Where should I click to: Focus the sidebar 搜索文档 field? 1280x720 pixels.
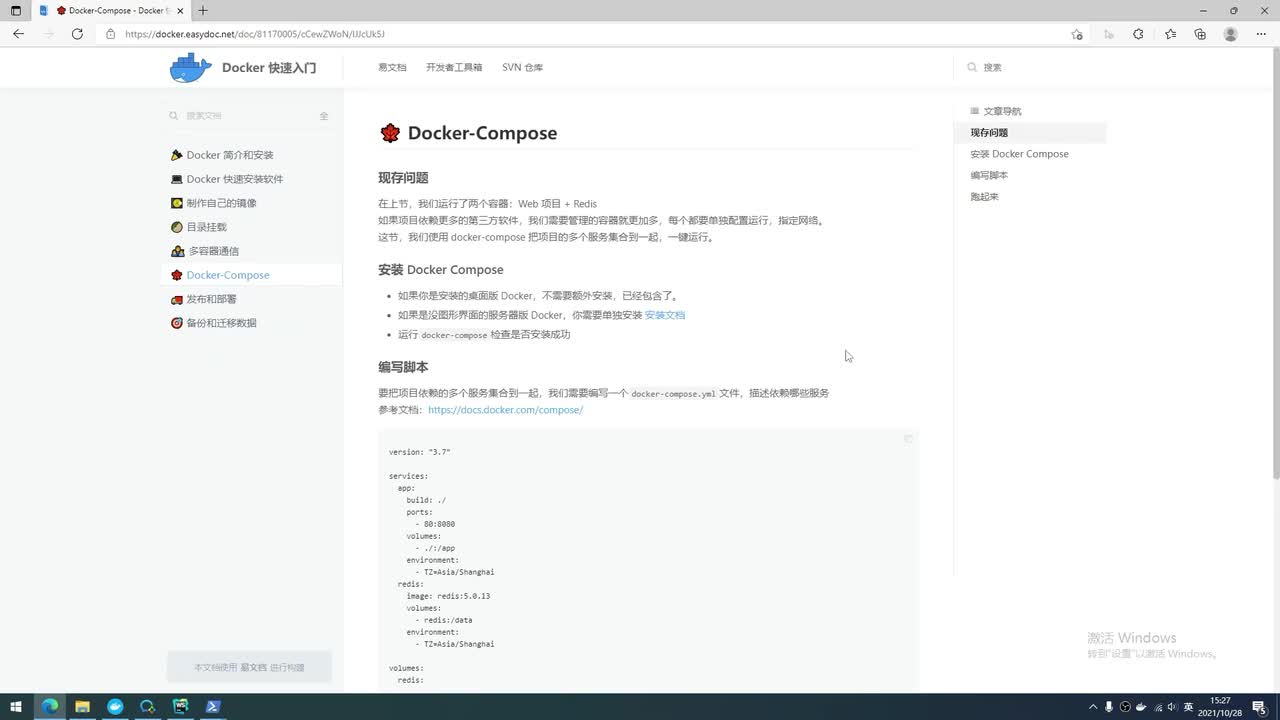pyautogui.click(x=240, y=116)
